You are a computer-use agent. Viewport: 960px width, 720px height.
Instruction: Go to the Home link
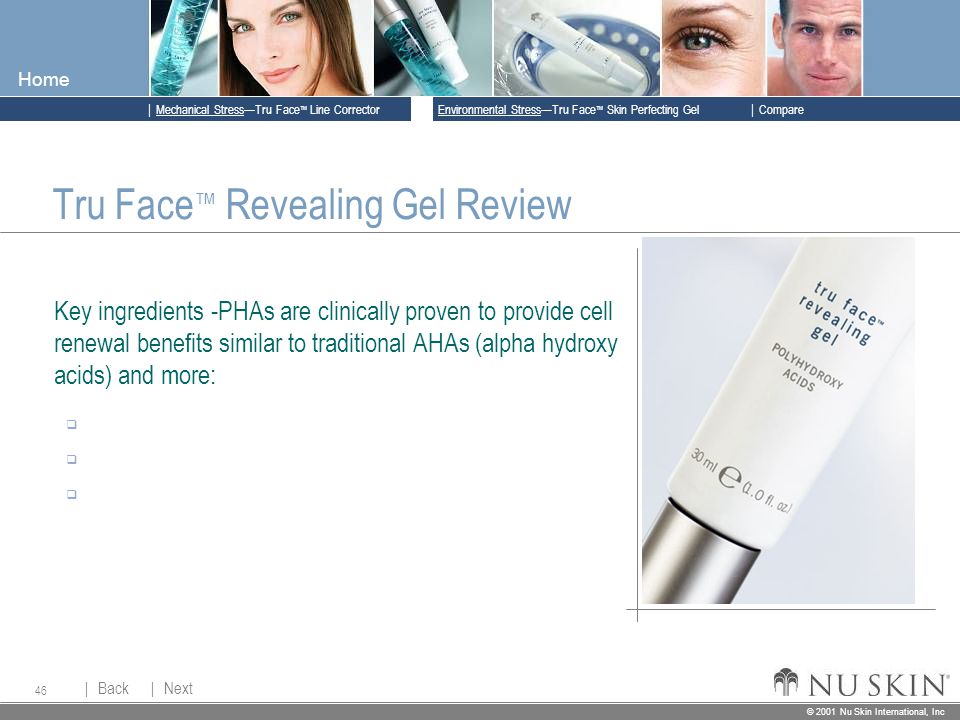[x=43, y=79]
